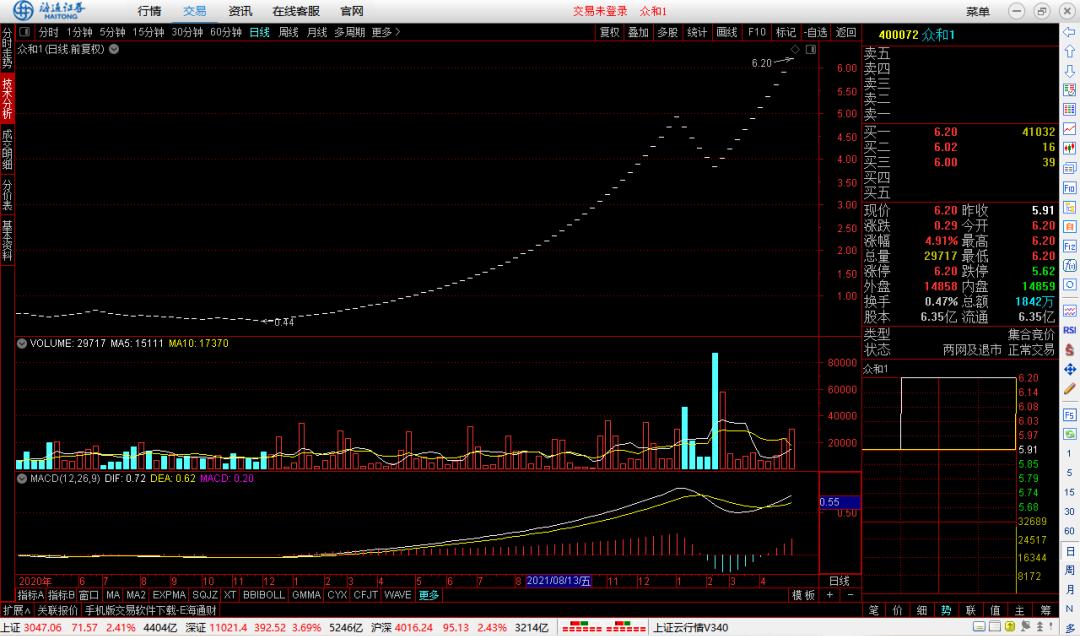Click the 画线 drawing button
The image size is (1080, 636).
tap(727, 32)
